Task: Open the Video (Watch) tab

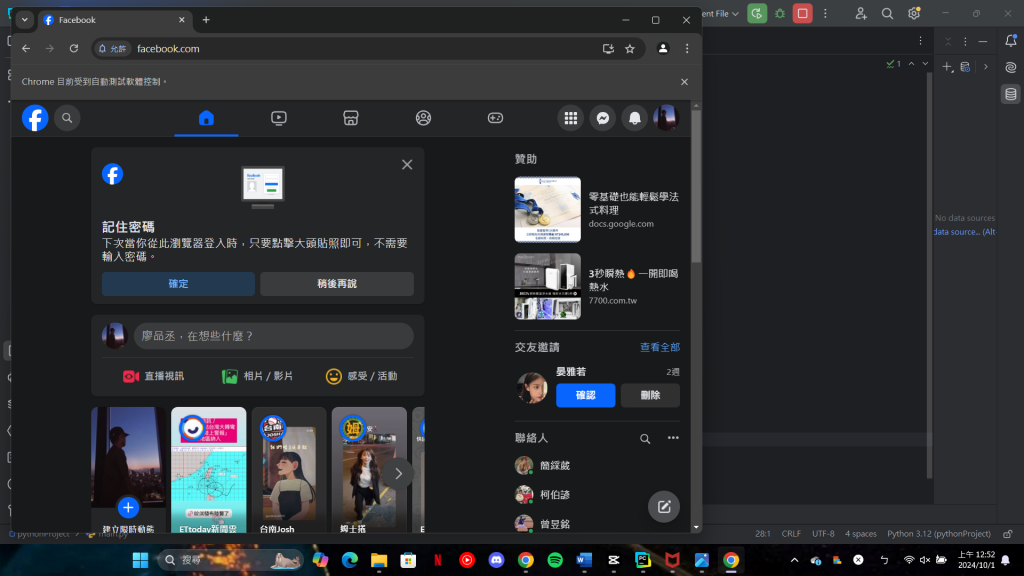Action: (x=279, y=118)
